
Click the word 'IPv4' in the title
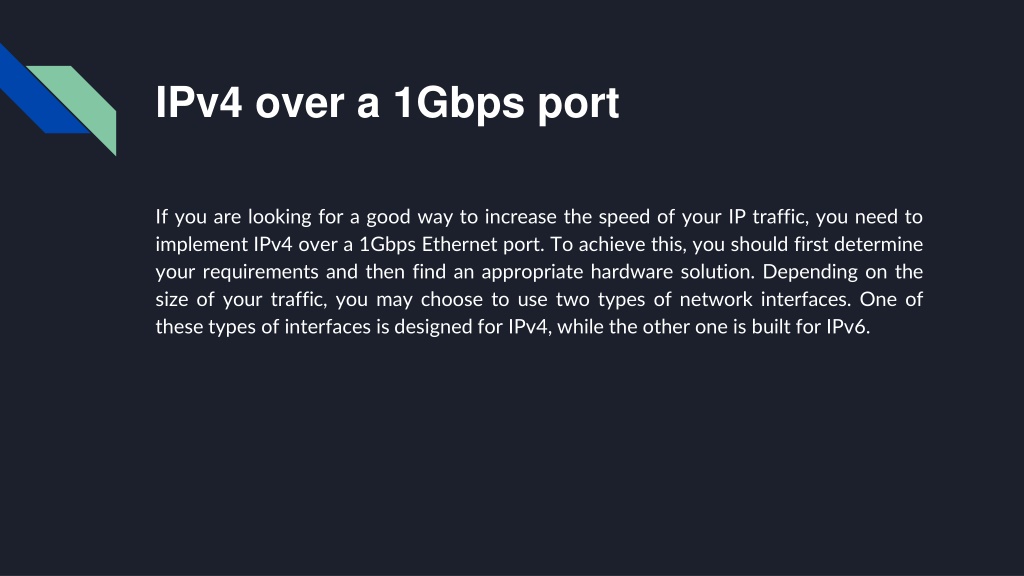pyautogui.click(x=199, y=103)
